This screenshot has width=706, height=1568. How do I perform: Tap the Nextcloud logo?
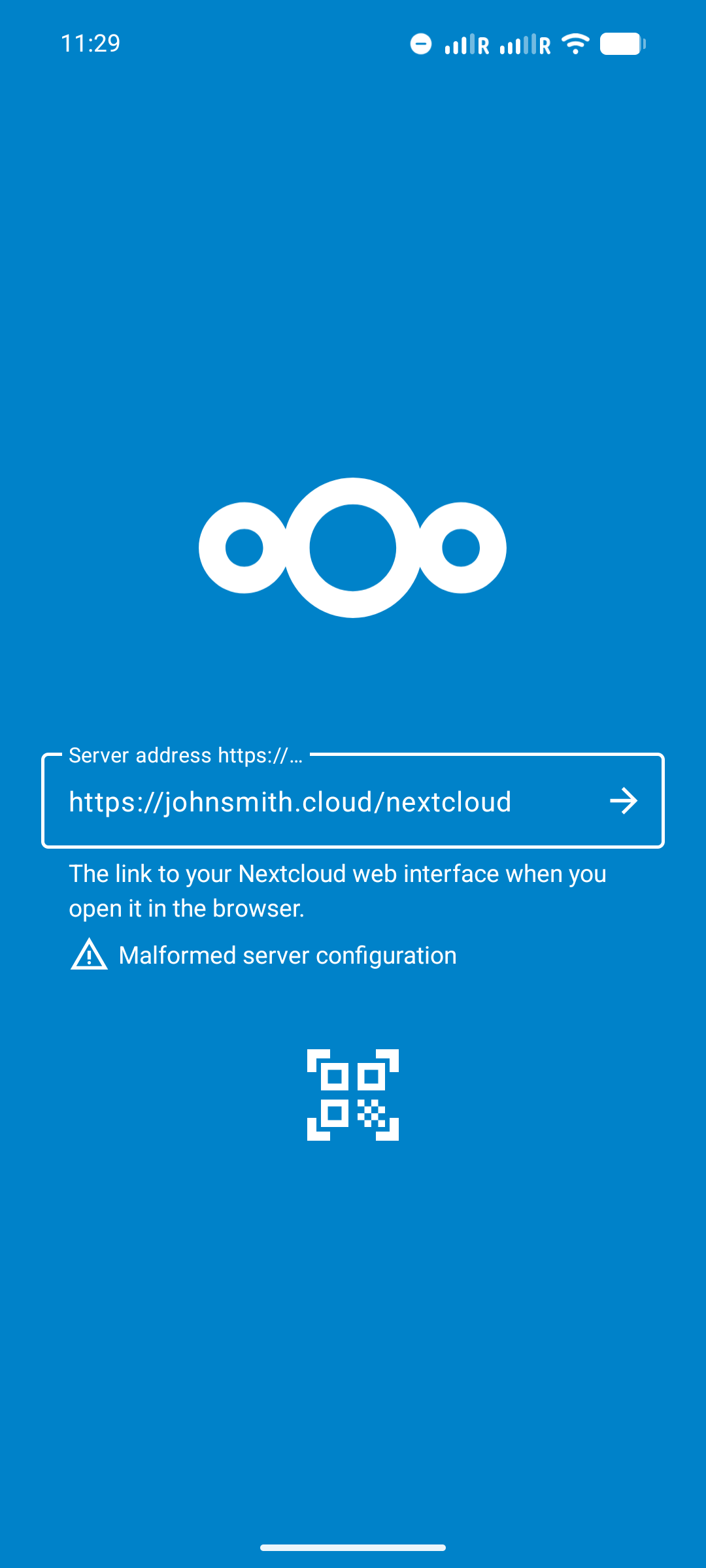[353, 547]
